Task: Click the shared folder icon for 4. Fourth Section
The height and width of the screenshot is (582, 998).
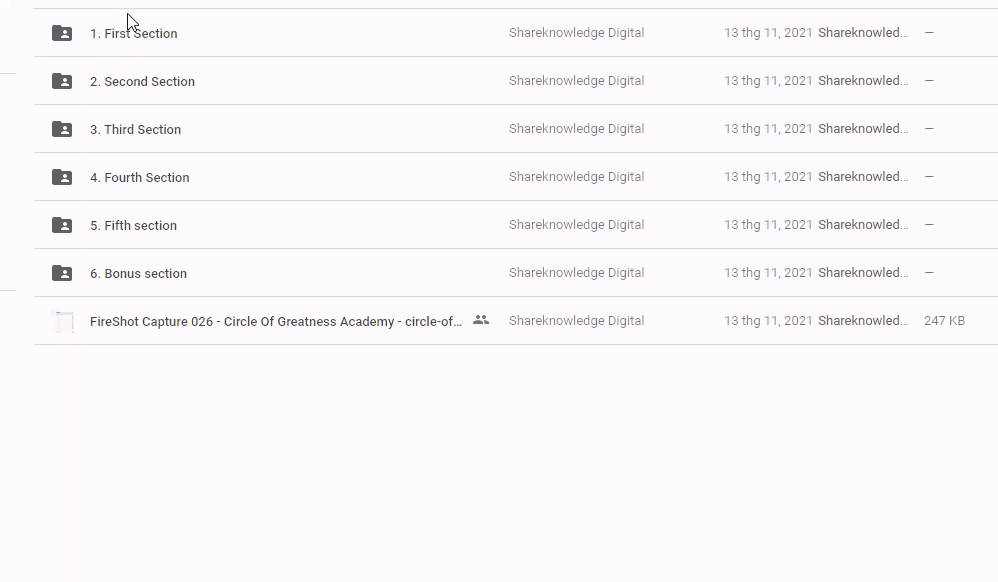Action: click(62, 177)
